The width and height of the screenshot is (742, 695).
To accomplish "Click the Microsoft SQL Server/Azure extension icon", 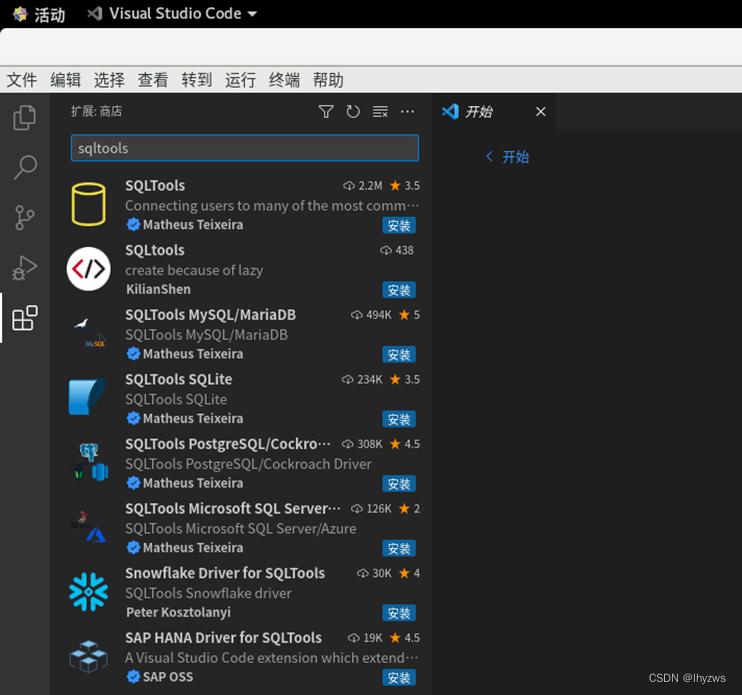I will 88,526.
